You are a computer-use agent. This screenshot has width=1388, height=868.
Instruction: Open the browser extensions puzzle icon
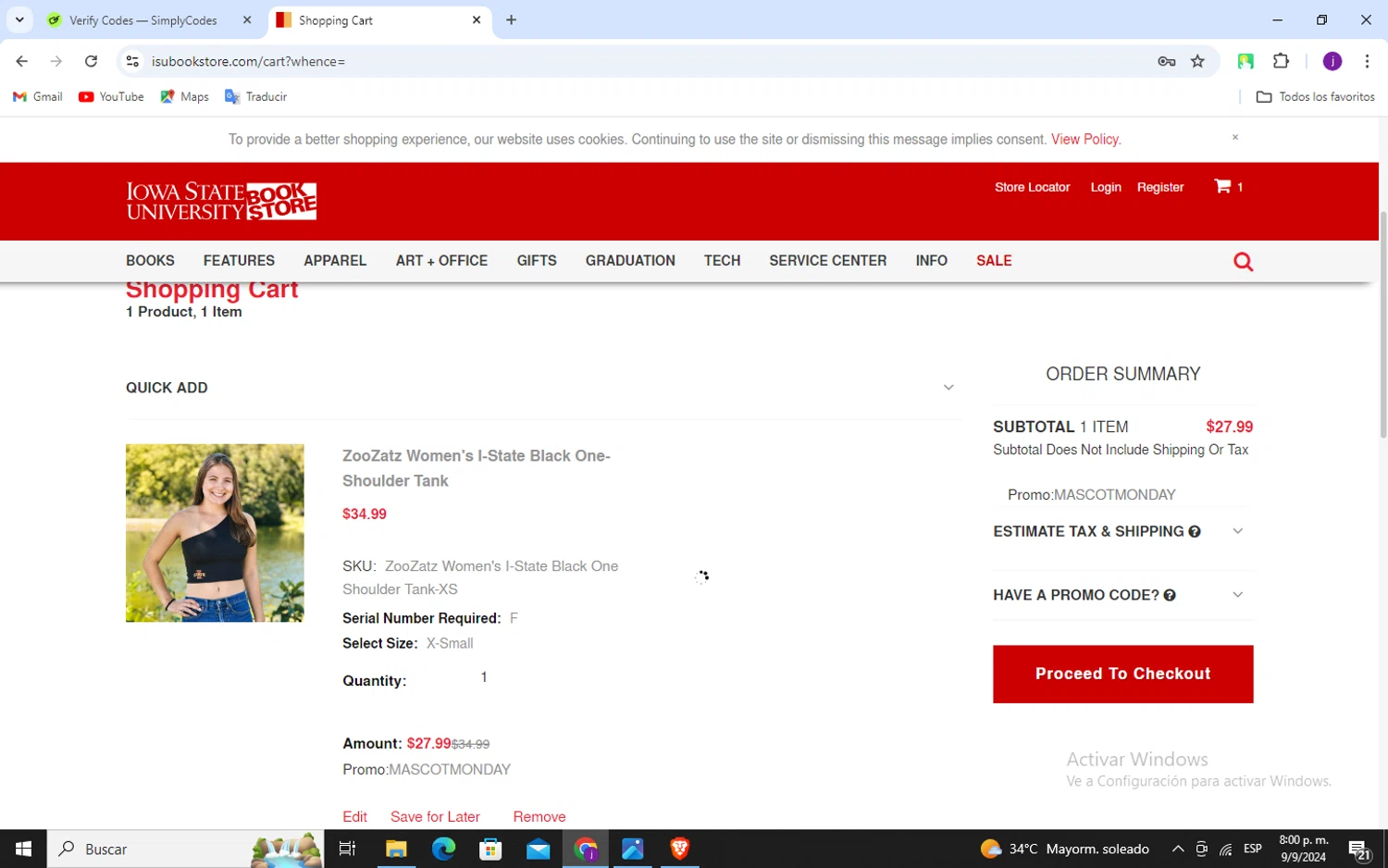point(1281,61)
